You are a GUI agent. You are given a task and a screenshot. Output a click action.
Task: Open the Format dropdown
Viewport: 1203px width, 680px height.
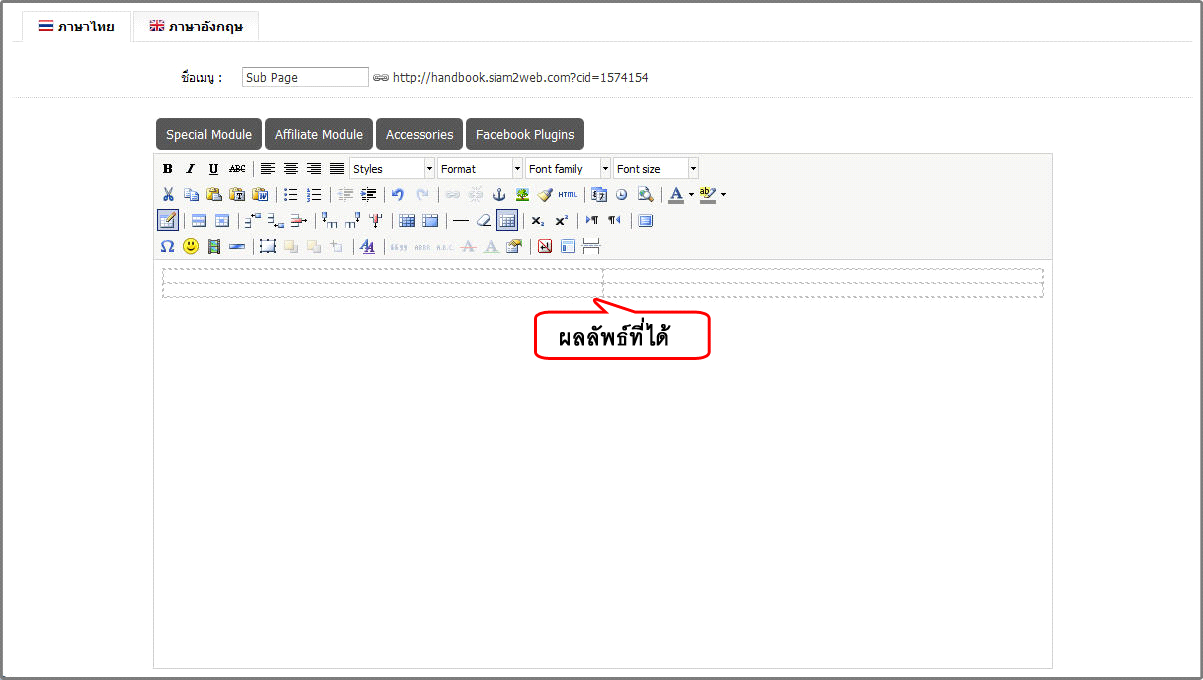coord(480,169)
